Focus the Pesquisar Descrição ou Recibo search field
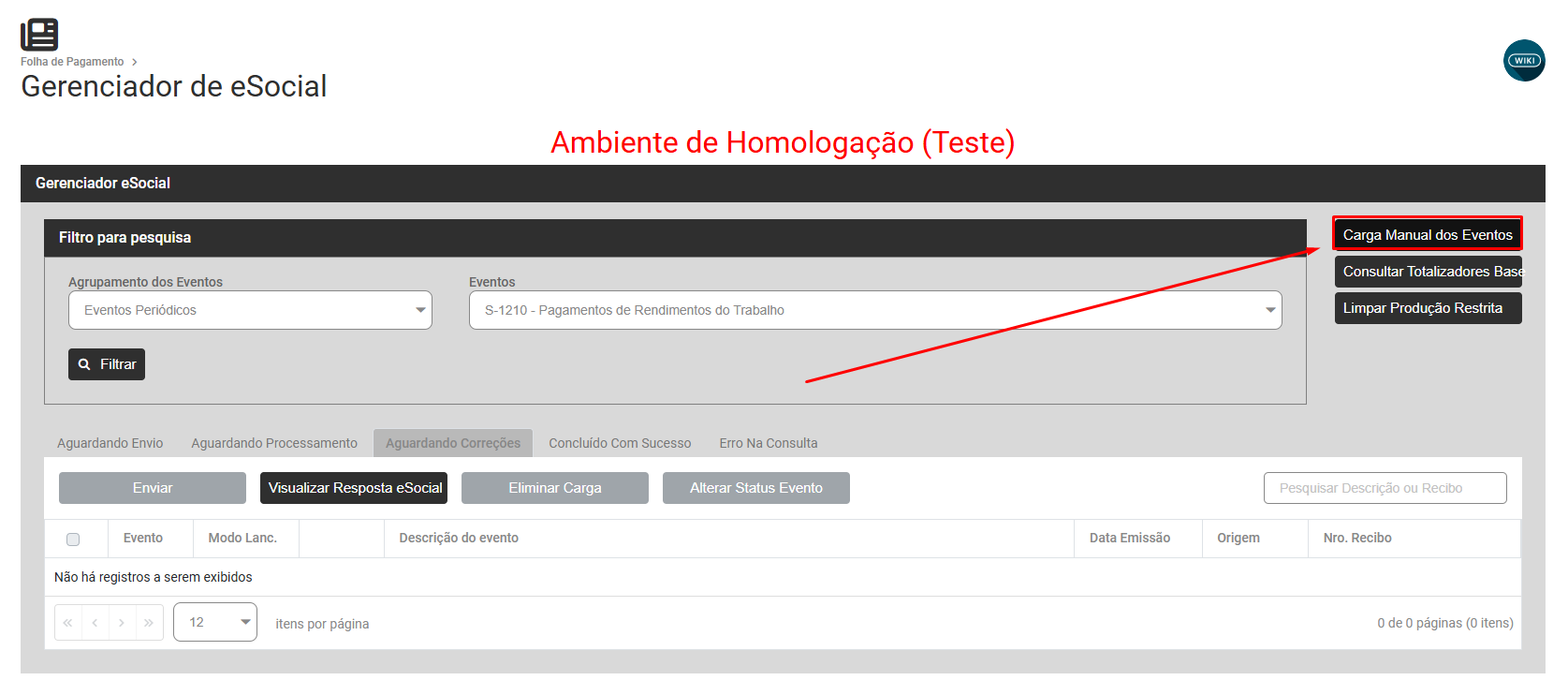Screen dimensions: 1568x695 [x=1385, y=488]
